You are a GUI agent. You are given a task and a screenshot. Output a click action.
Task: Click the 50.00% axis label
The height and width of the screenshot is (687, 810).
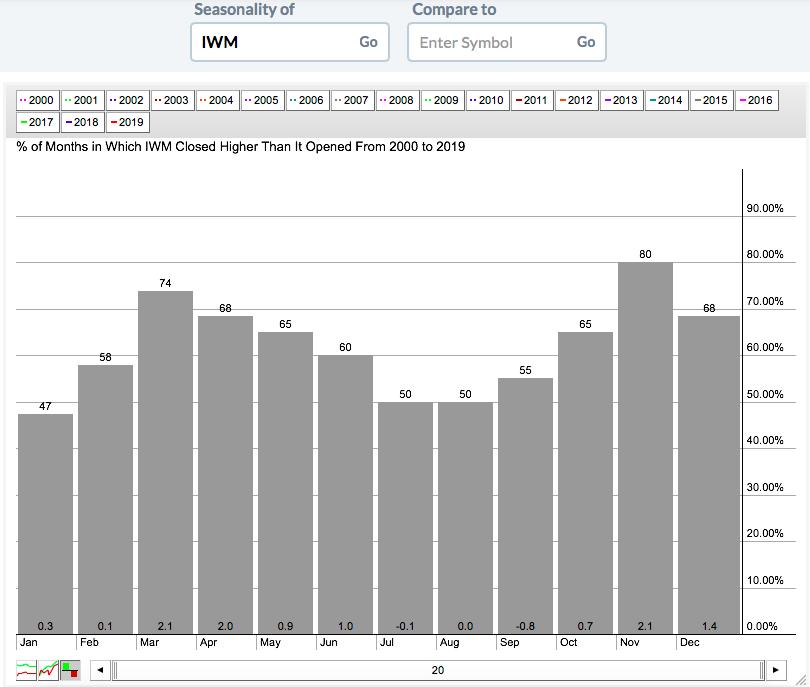765,394
